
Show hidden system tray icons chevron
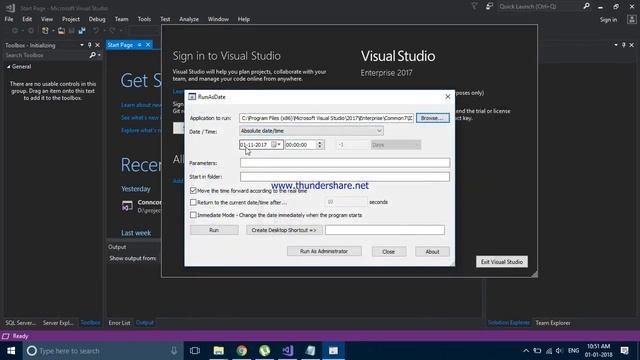tap(526, 351)
